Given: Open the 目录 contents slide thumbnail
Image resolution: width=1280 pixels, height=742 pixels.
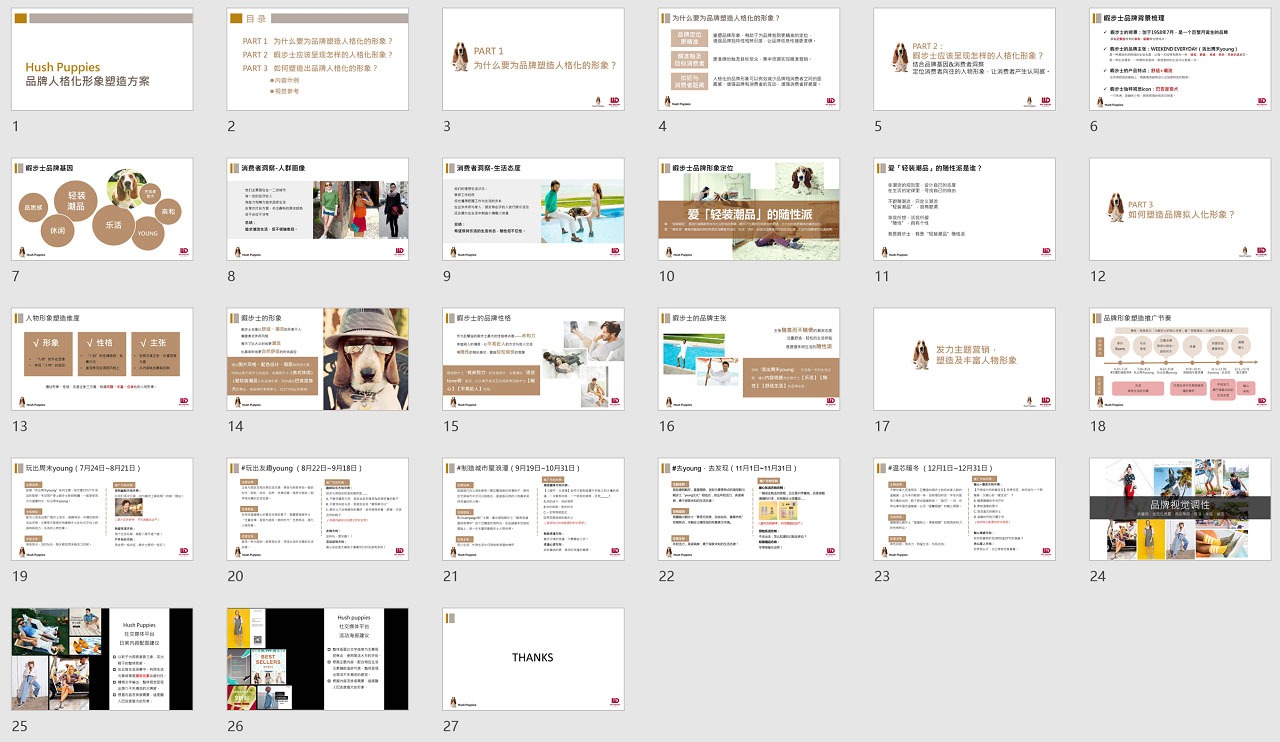Looking at the screenshot, I should [x=318, y=59].
